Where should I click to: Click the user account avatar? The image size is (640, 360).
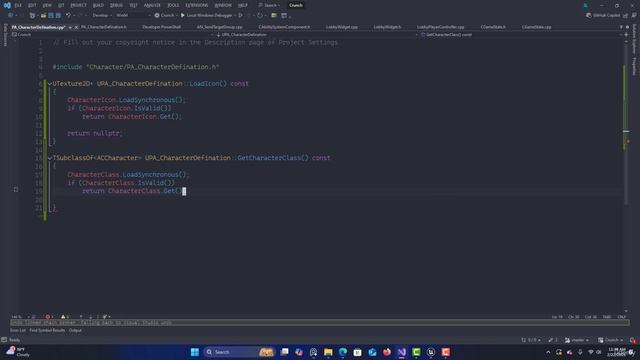[586, 5]
